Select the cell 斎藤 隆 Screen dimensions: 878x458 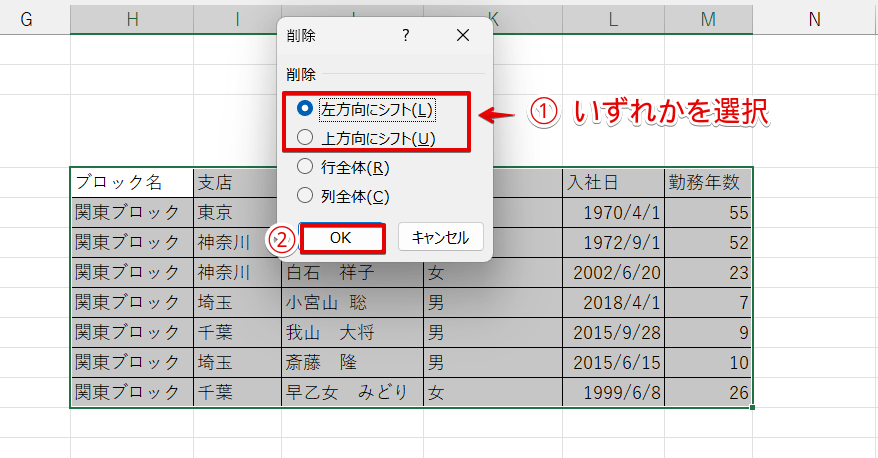(352, 363)
